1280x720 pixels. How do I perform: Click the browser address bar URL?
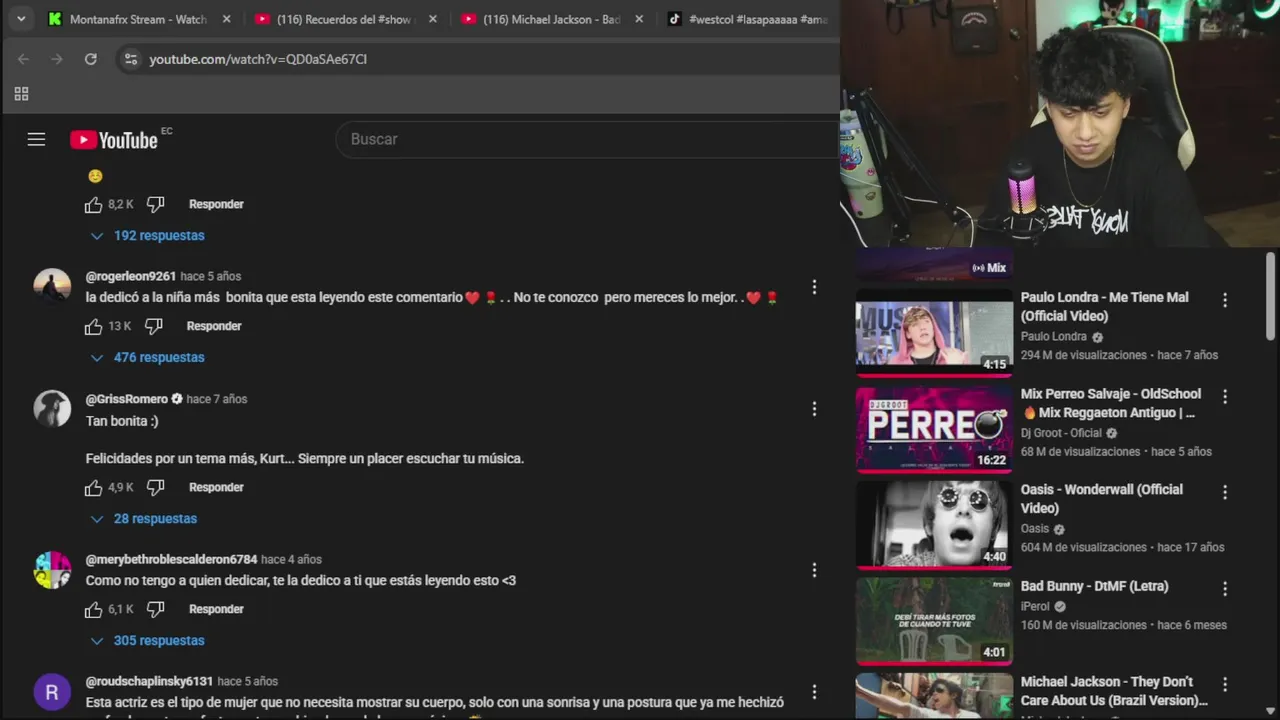tap(258, 59)
